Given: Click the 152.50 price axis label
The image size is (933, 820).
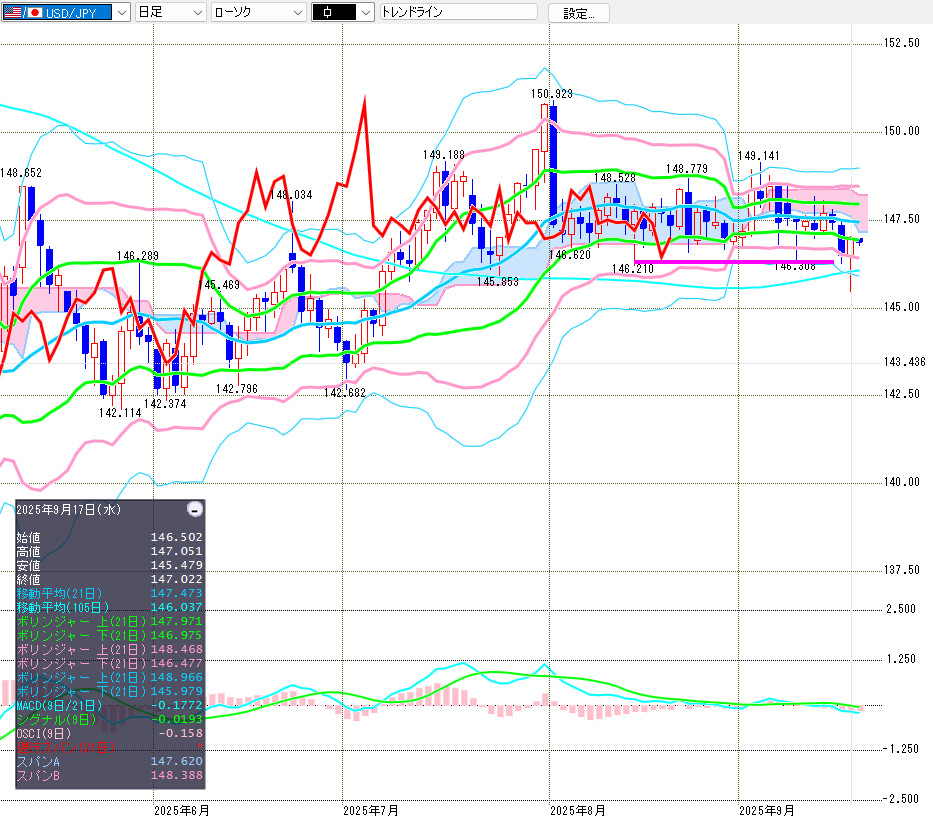Looking at the screenshot, I should click(901, 43).
